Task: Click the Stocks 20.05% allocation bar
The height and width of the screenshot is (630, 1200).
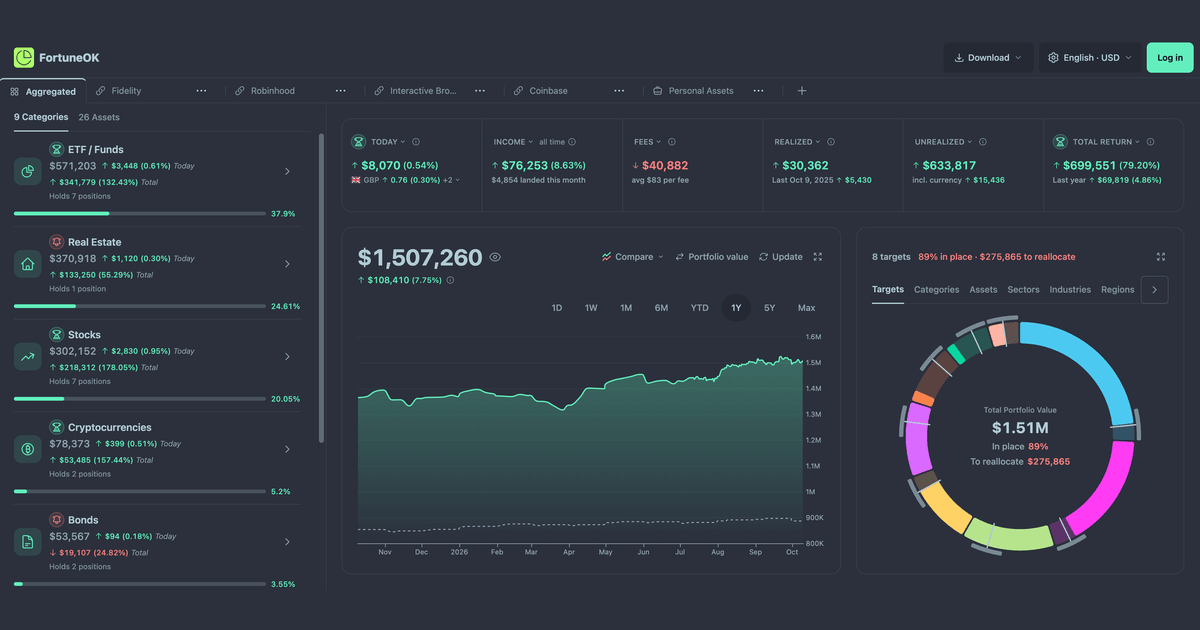Action: point(140,398)
